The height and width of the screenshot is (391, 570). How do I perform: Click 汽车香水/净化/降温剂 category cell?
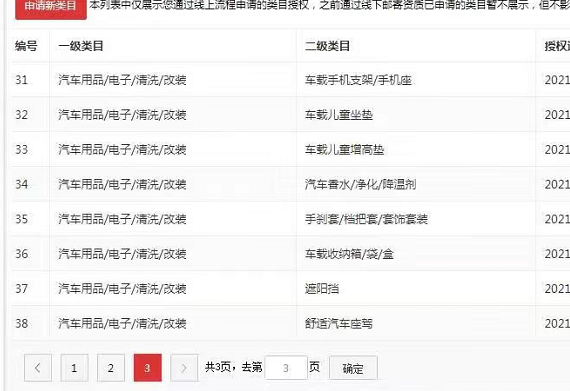click(x=360, y=185)
